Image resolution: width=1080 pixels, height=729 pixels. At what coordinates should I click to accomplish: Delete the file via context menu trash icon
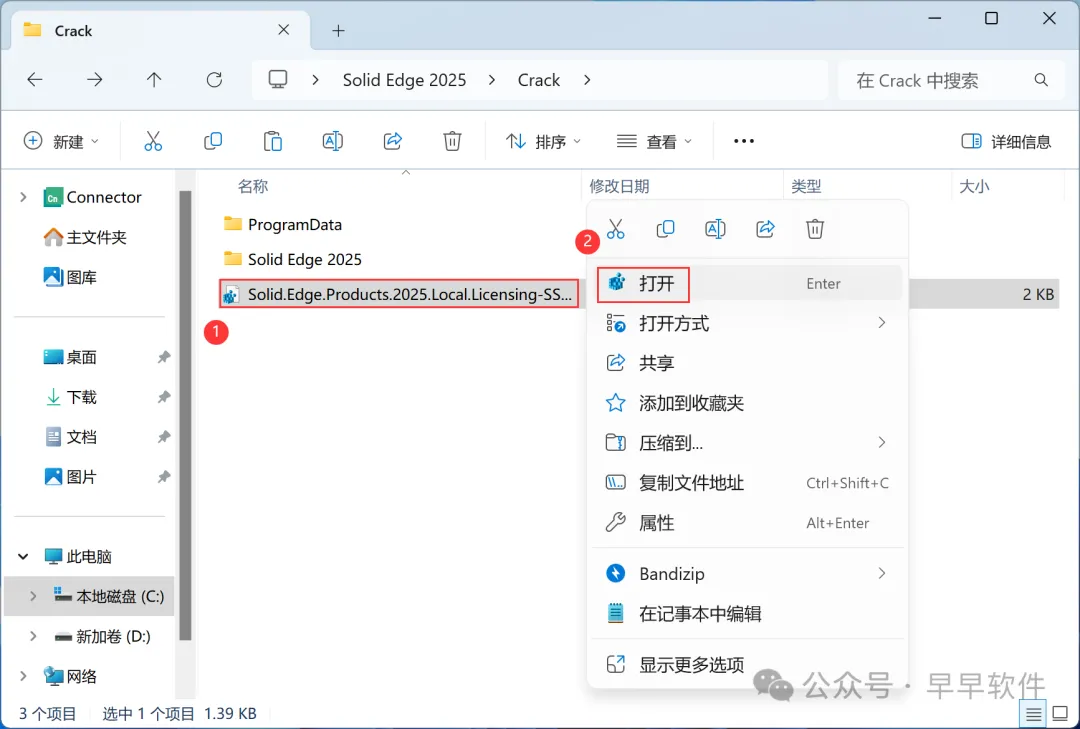click(815, 229)
